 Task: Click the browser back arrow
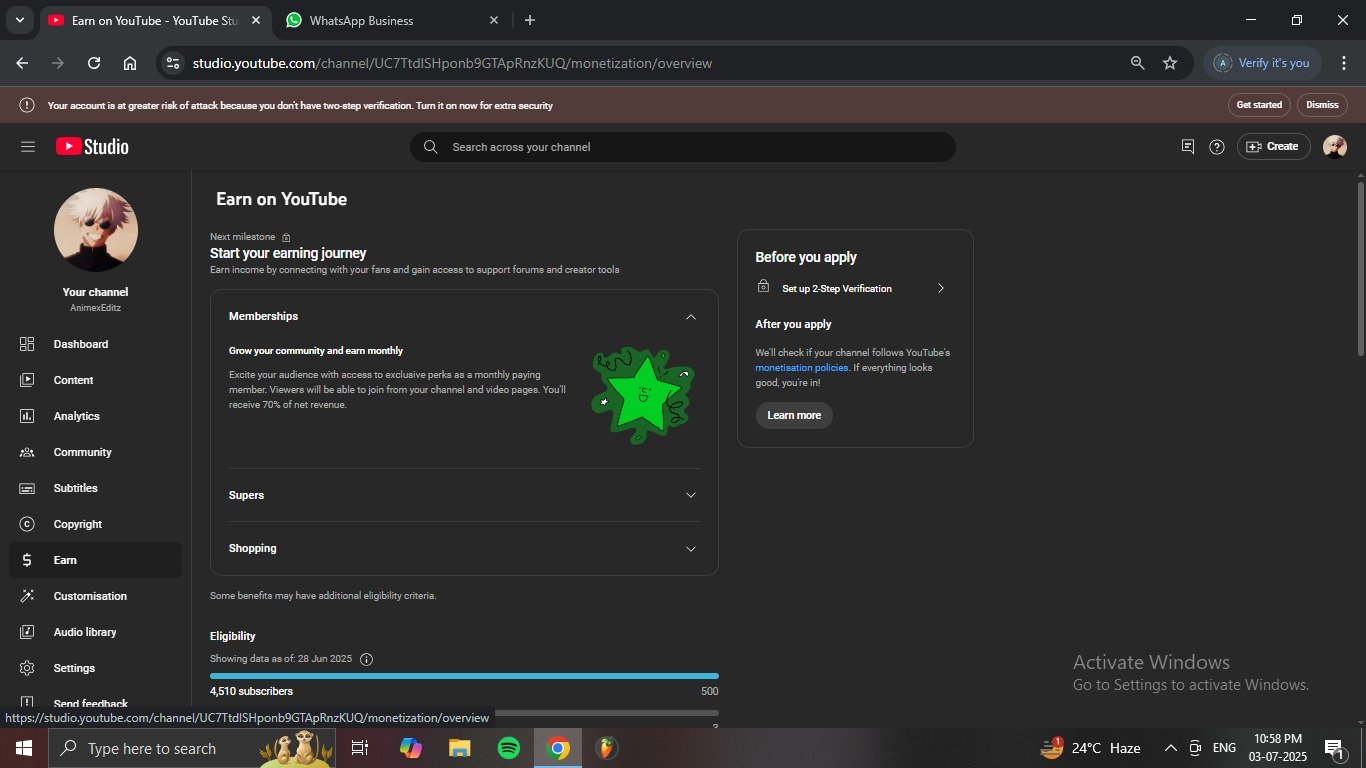tap(22, 63)
